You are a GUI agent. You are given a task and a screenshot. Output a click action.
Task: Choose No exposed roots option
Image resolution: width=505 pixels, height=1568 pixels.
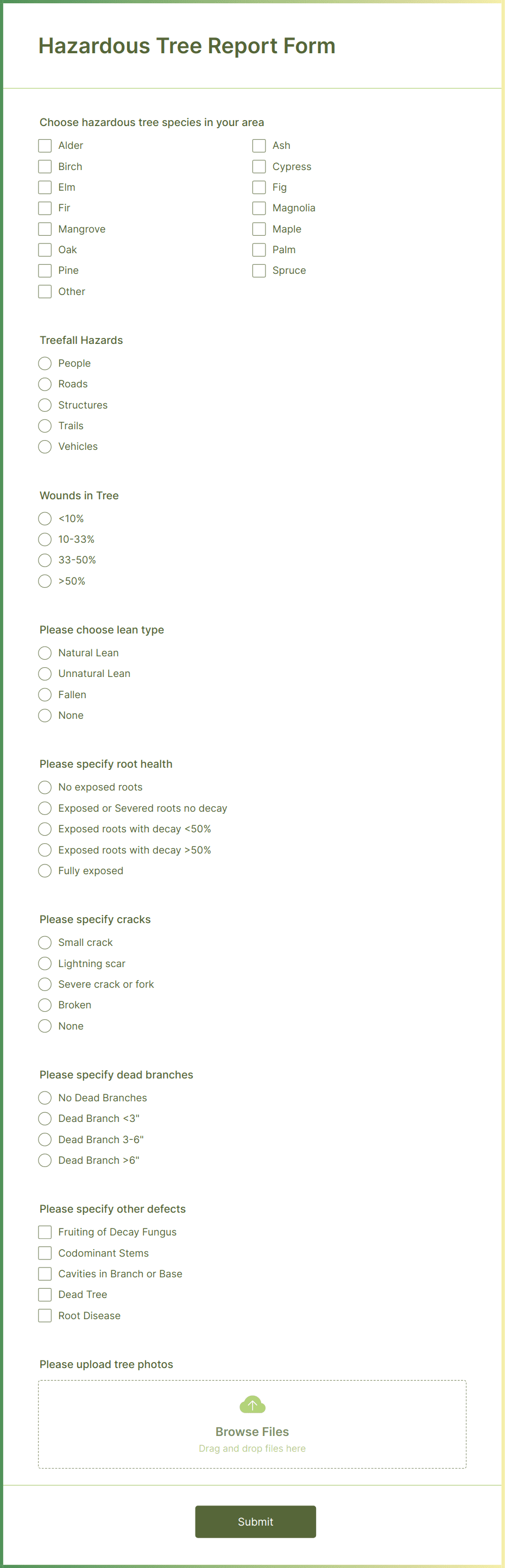tap(45, 787)
